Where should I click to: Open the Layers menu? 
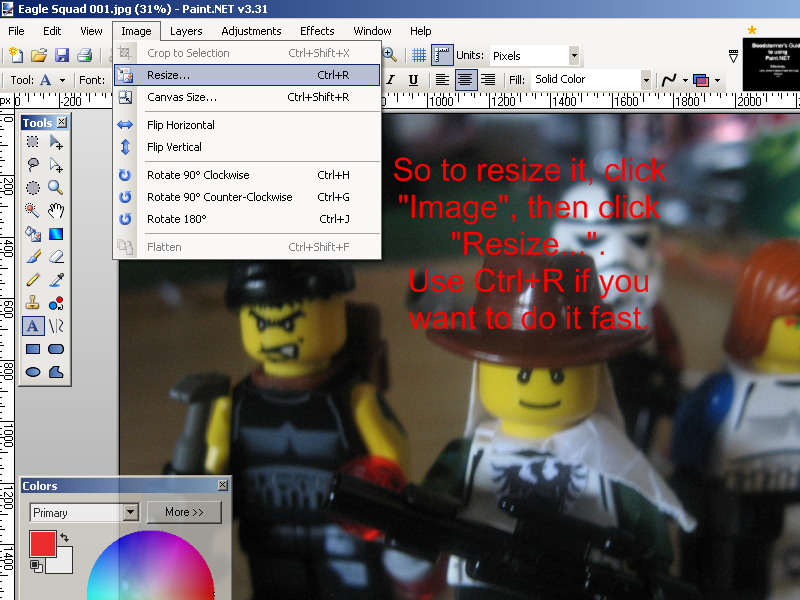(x=186, y=31)
